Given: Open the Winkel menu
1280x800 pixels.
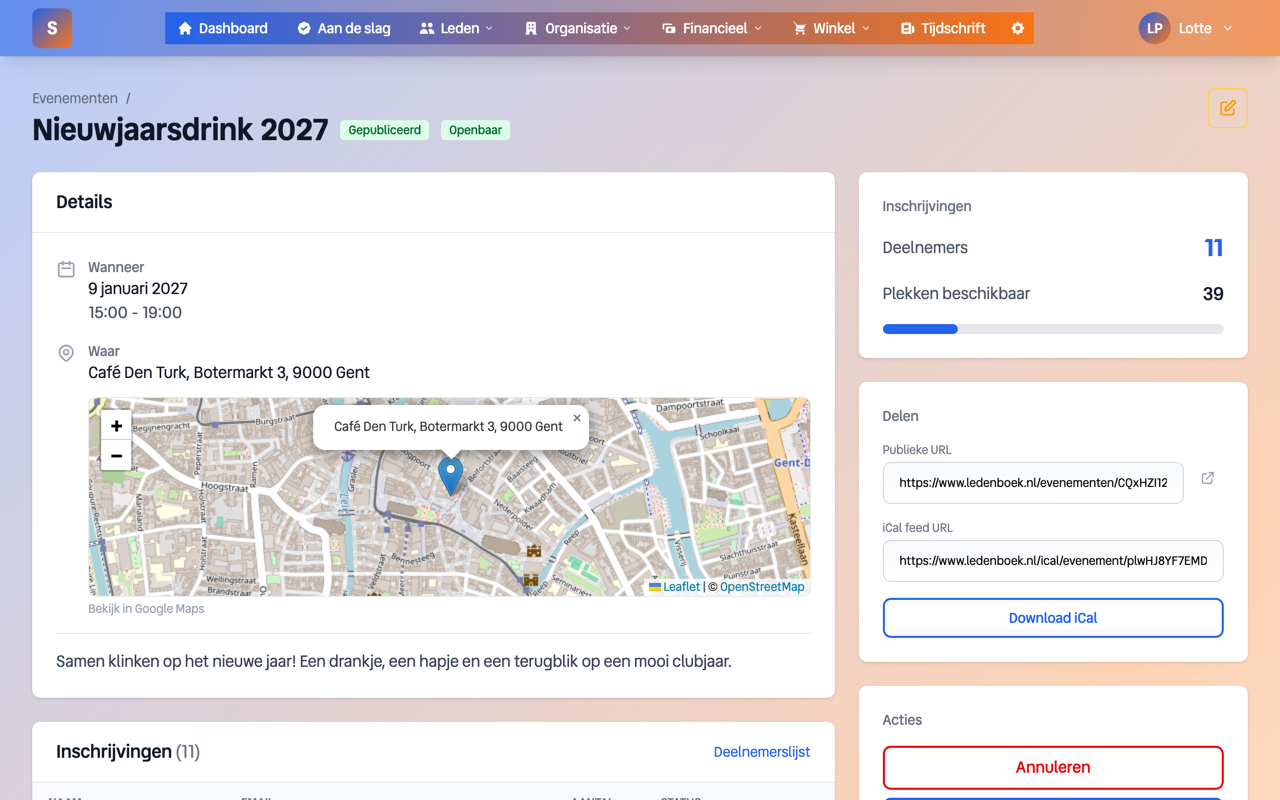Looking at the screenshot, I should 831,28.
